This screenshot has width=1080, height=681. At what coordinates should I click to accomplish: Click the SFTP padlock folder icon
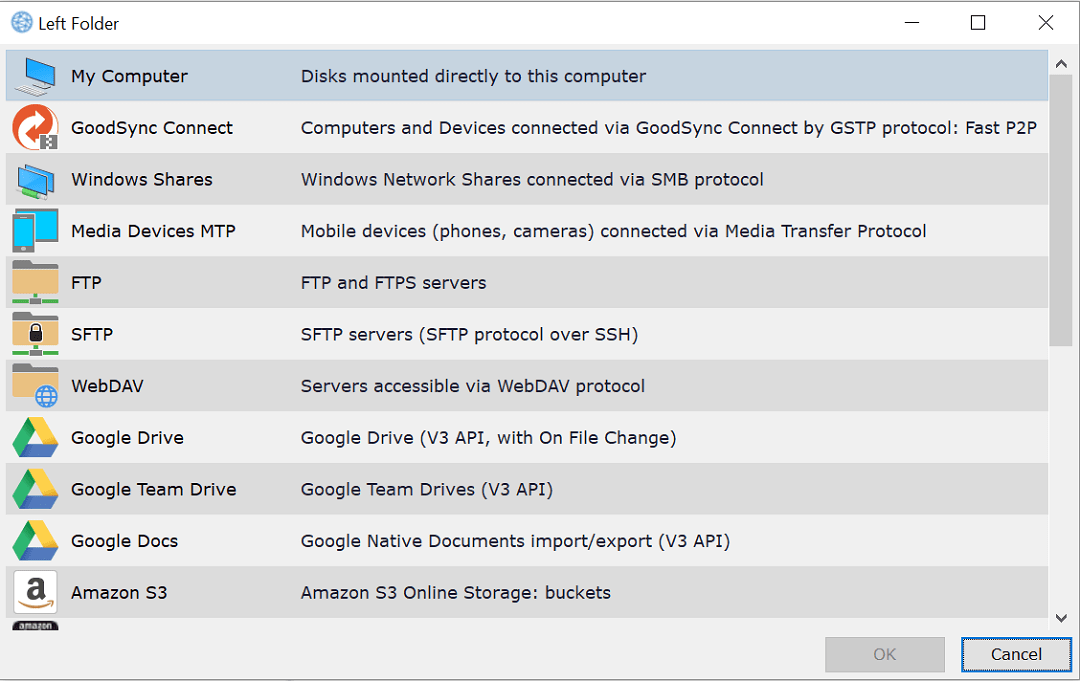pyautogui.click(x=36, y=334)
